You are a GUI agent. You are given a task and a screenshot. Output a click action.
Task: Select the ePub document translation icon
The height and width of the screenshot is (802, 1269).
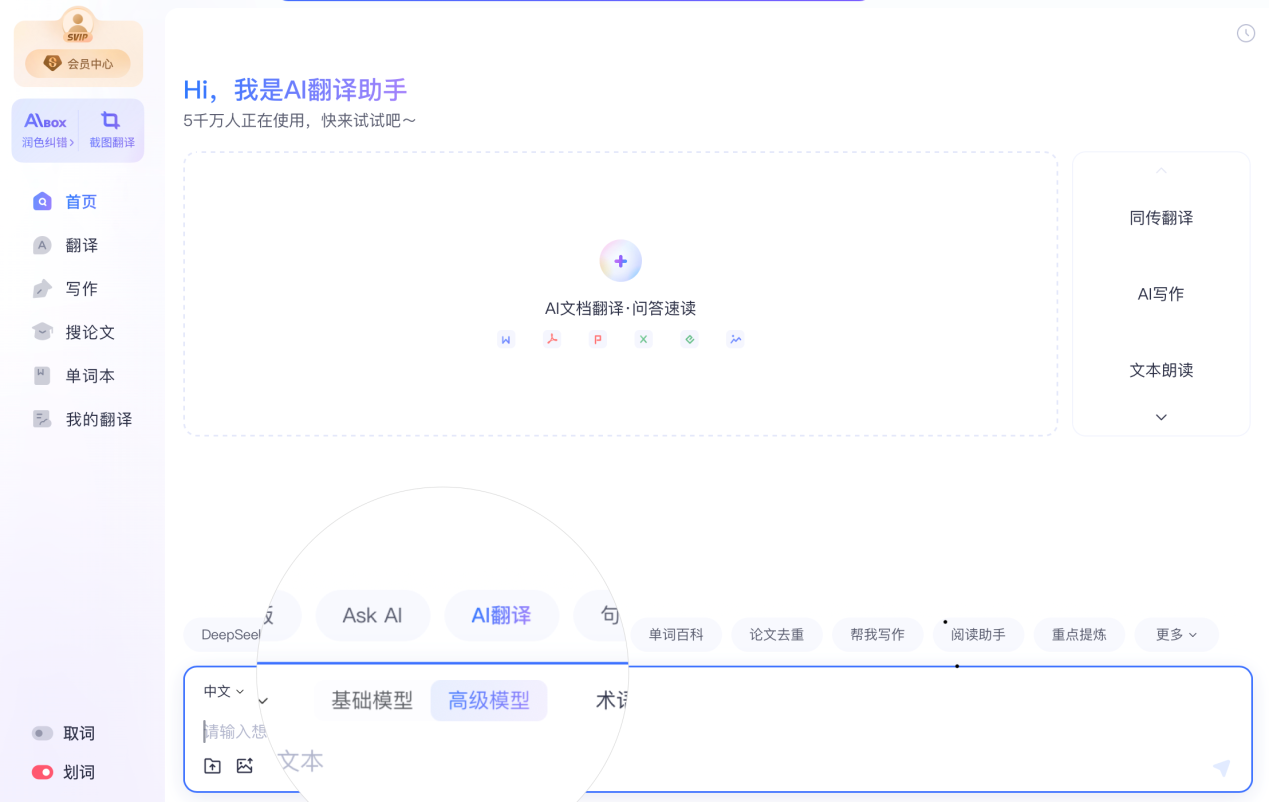689,339
